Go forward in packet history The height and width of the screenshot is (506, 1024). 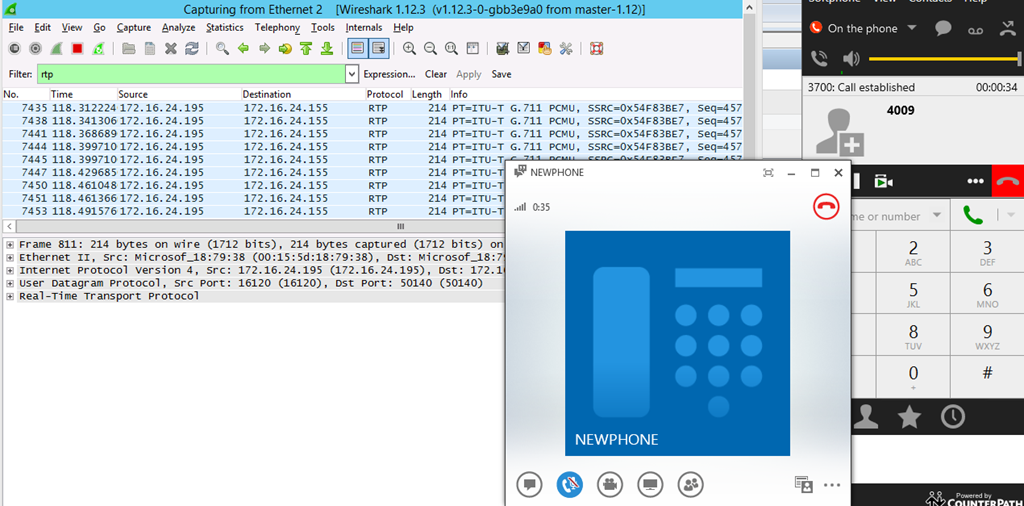pyautogui.click(x=264, y=48)
